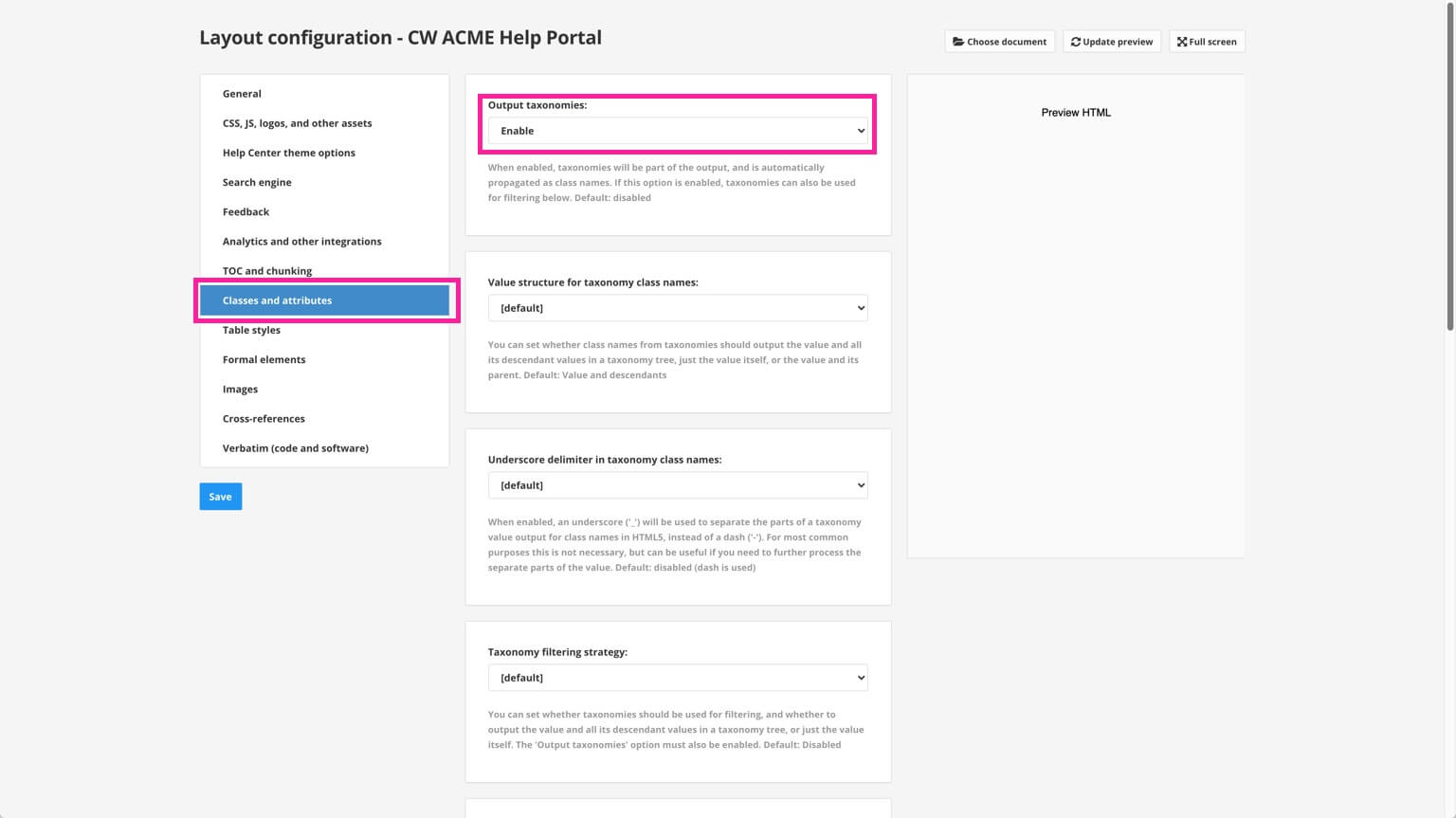The width and height of the screenshot is (1456, 818).
Task: Switch to the General section
Action: click(x=242, y=93)
